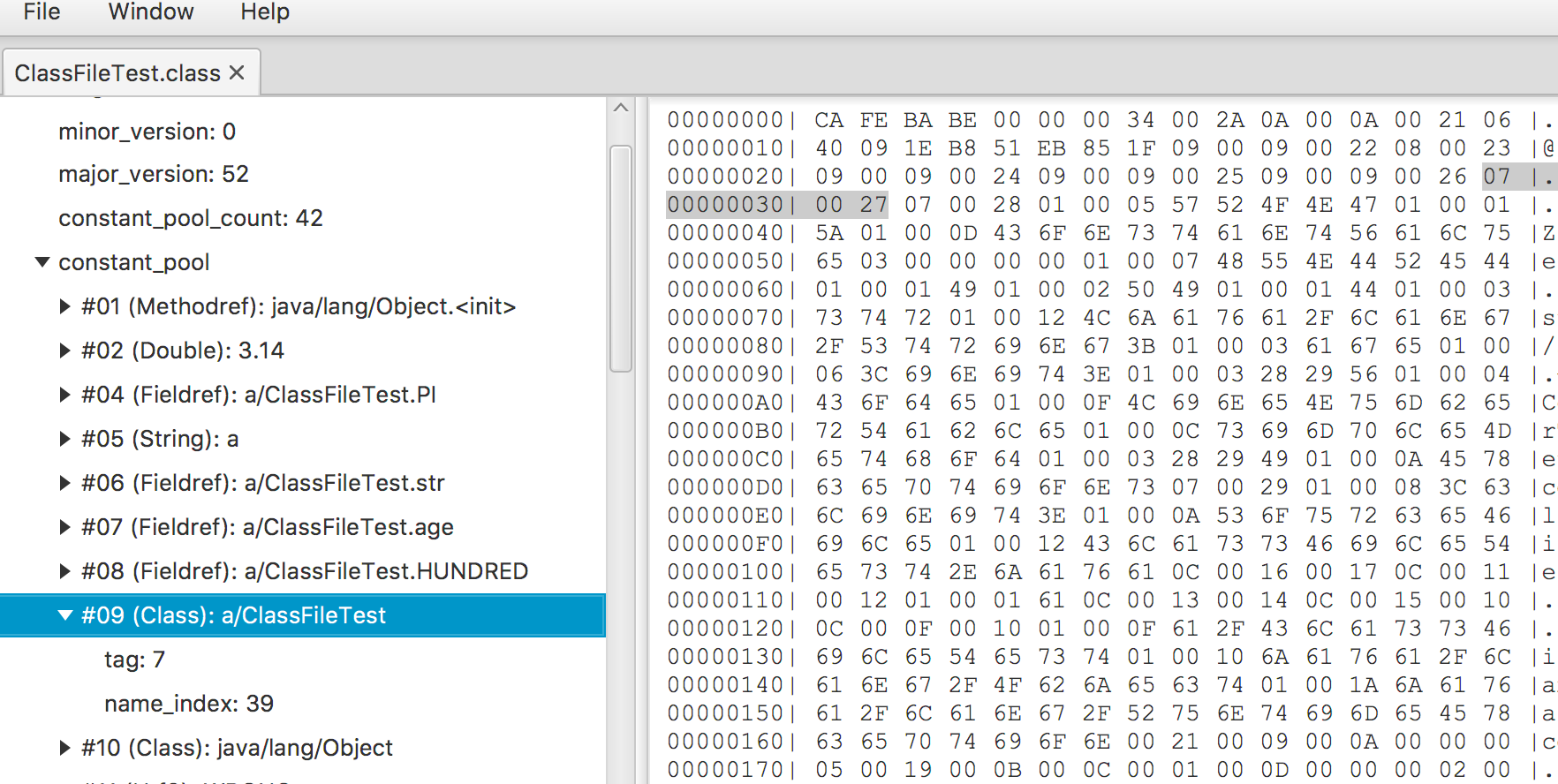1558x784 pixels.
Task: Select #02 (Double): 3.14 row
Action: [x=303, y=351]
